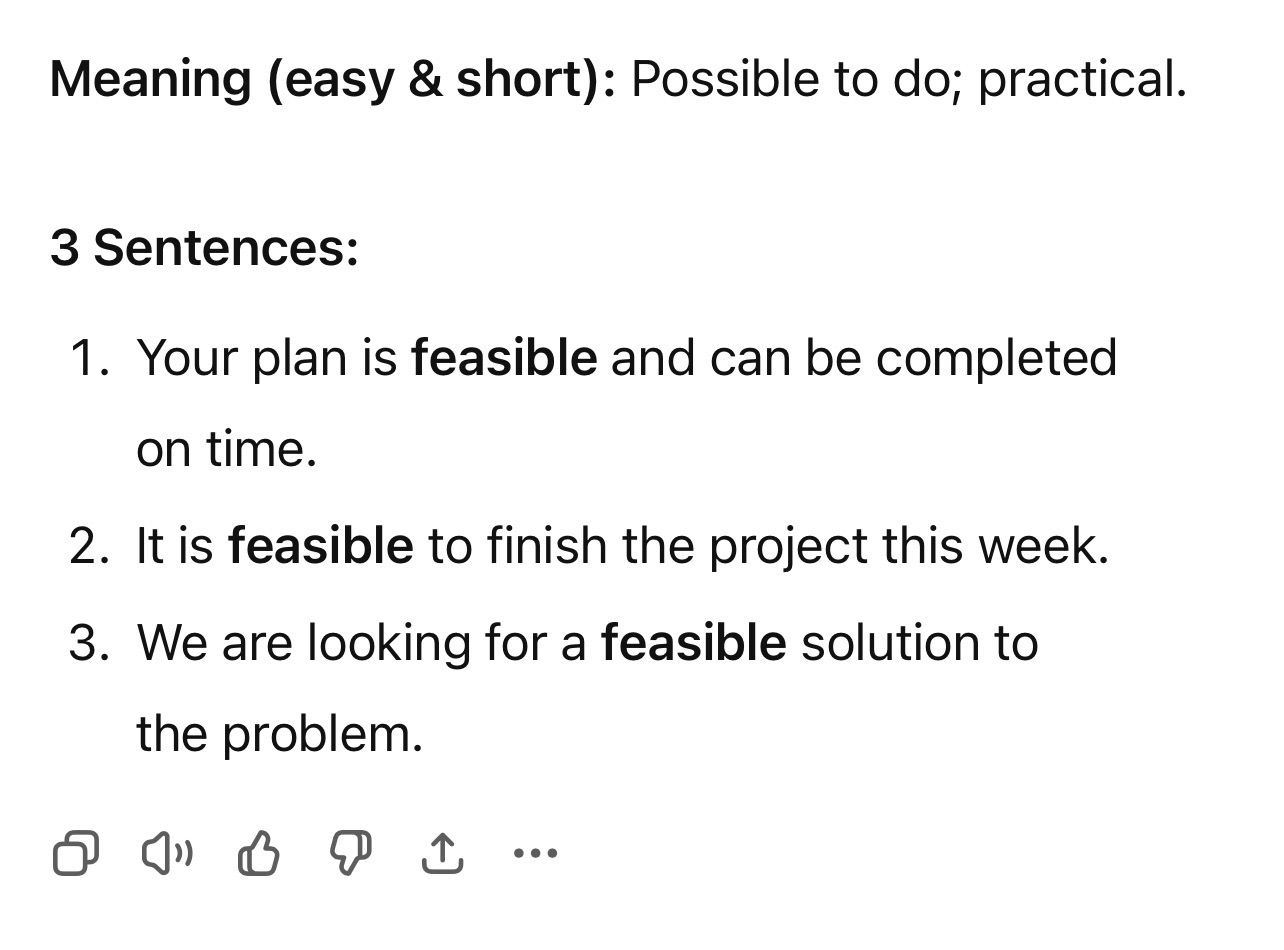
Task: Click bold 'feasible' in the first sentence
Action: click(x=505, y=358)
